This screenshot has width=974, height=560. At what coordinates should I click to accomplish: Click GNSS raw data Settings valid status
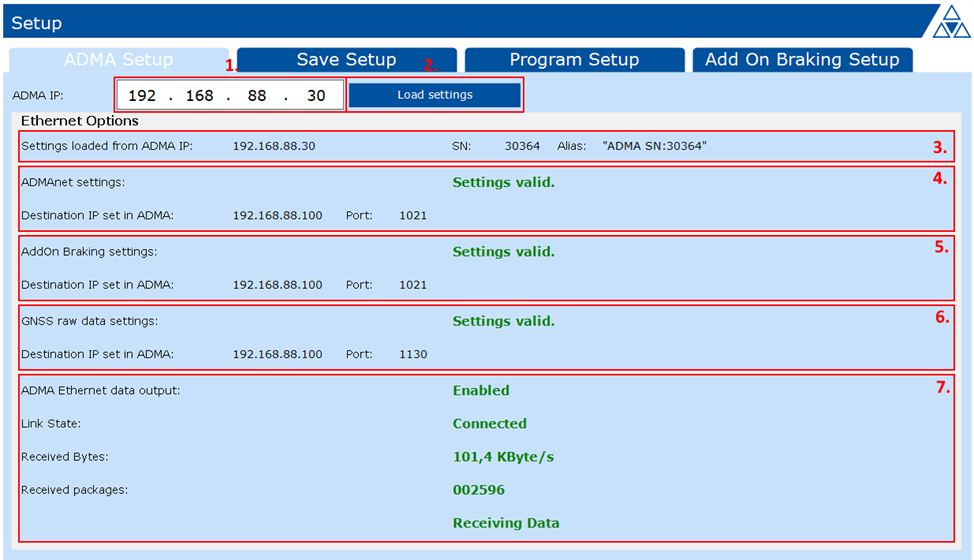(x=504, y=321)
